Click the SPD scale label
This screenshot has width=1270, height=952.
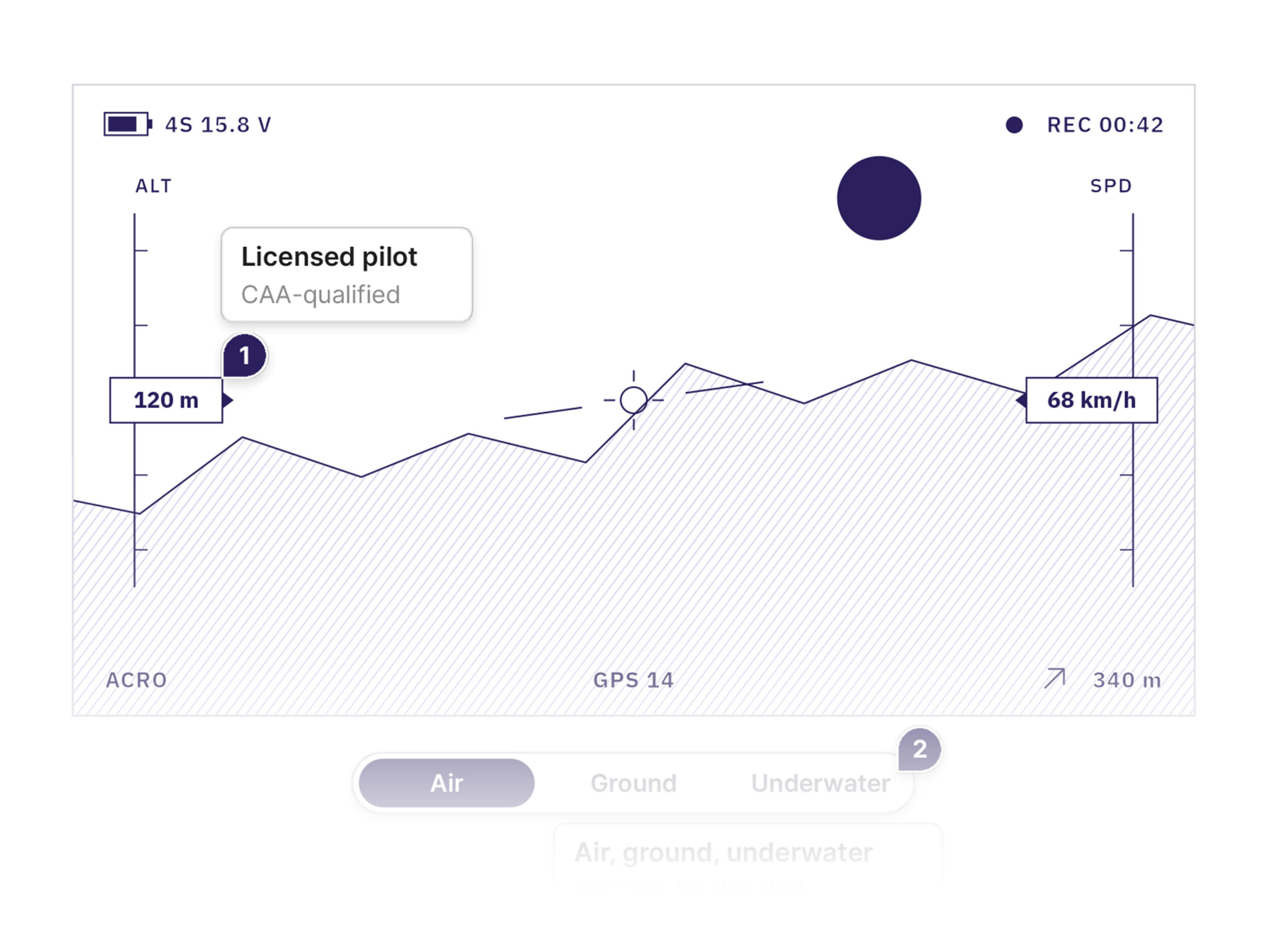click(x=1111, y=186)
